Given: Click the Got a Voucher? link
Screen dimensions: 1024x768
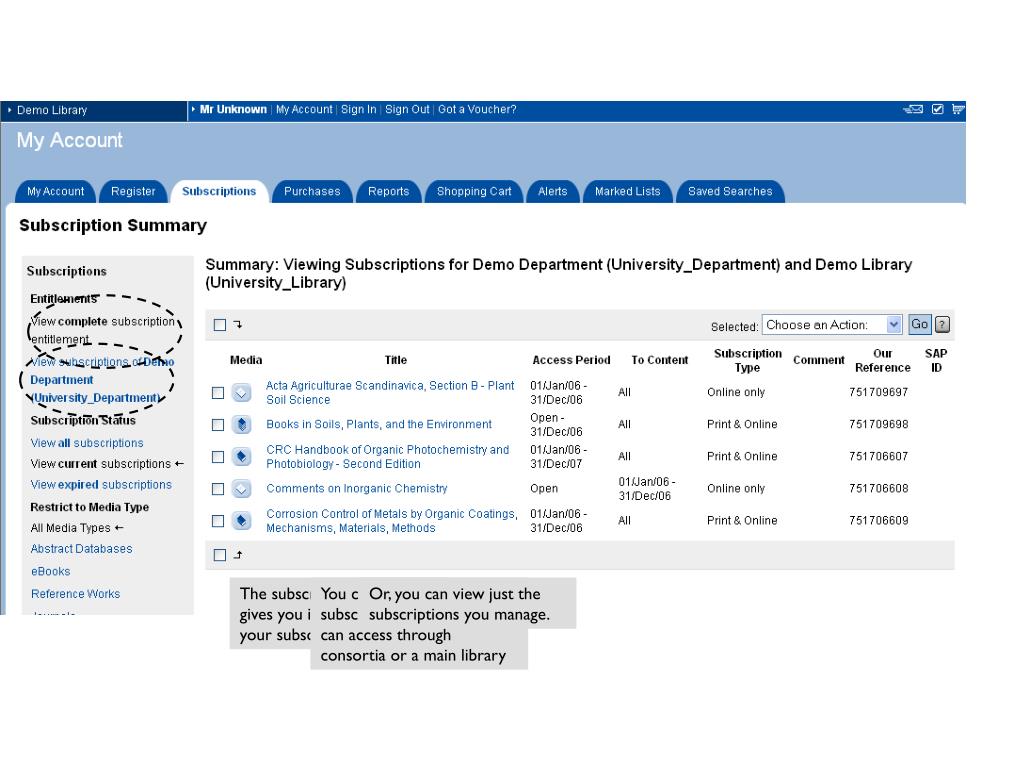Looking at the screenshot, I should click(x=477, y=110).
